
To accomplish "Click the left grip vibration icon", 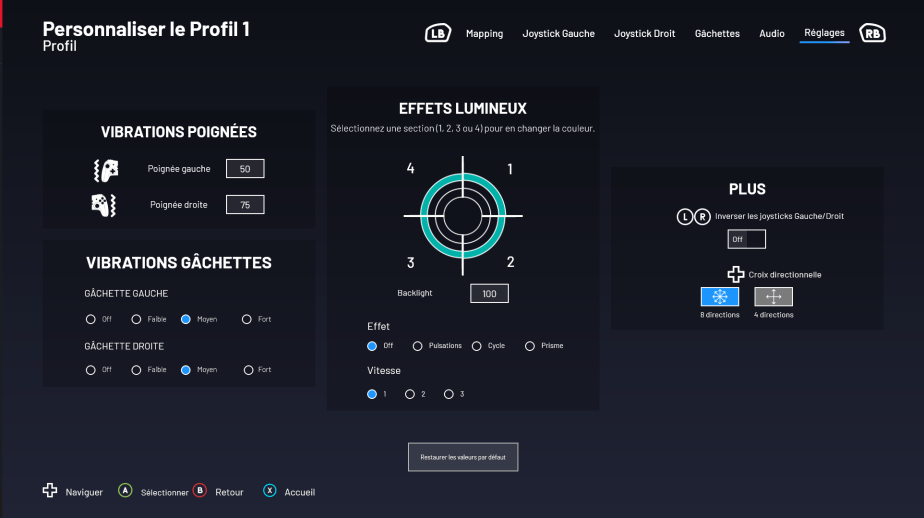I will [x=105, y=169].
